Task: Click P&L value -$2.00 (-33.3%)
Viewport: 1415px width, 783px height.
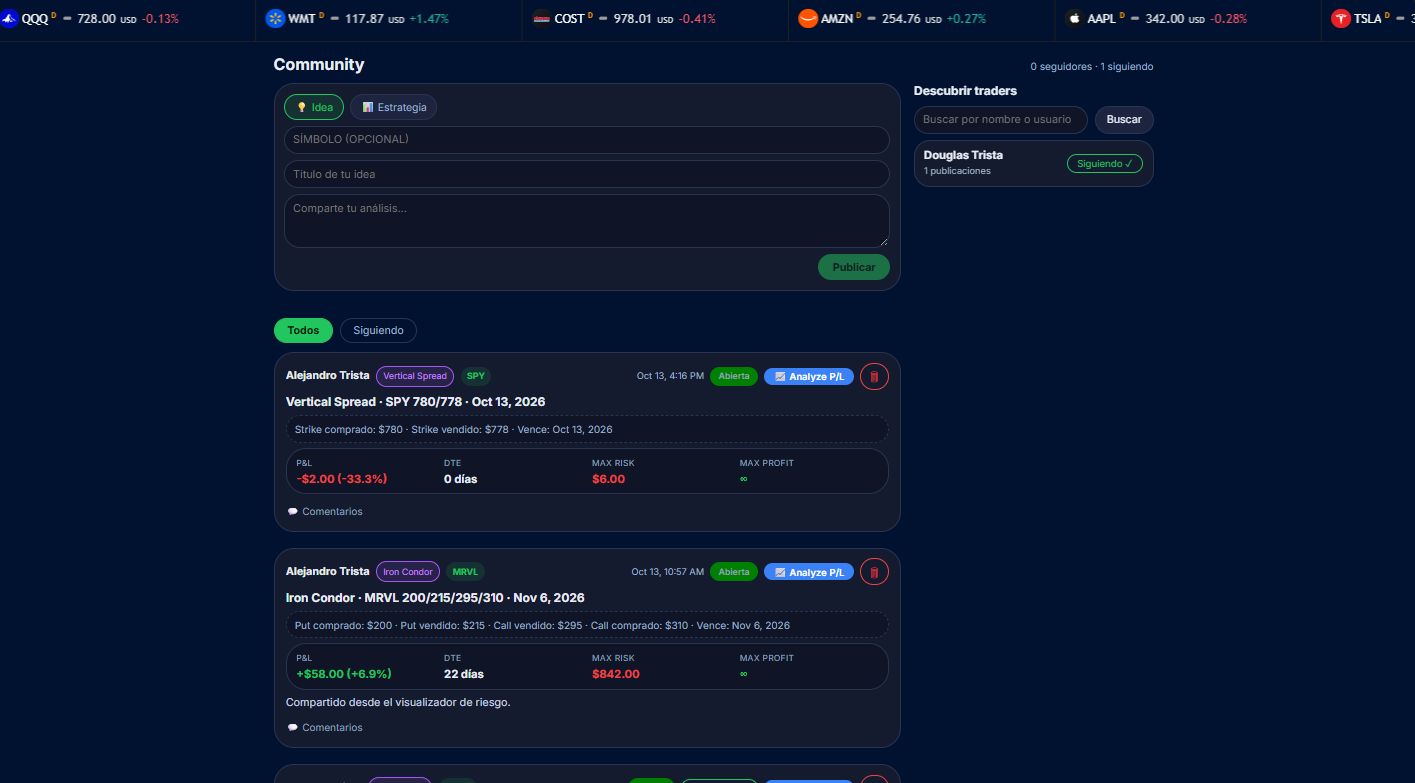Action: tap(342, 479)
